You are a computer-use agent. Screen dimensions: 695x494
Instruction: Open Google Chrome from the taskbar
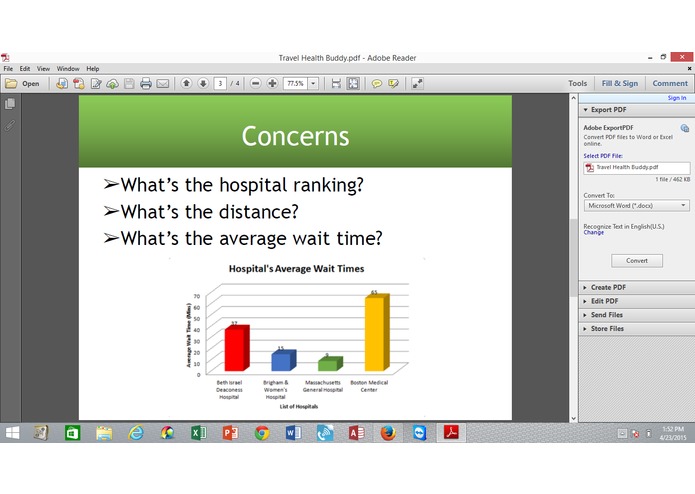262,433
